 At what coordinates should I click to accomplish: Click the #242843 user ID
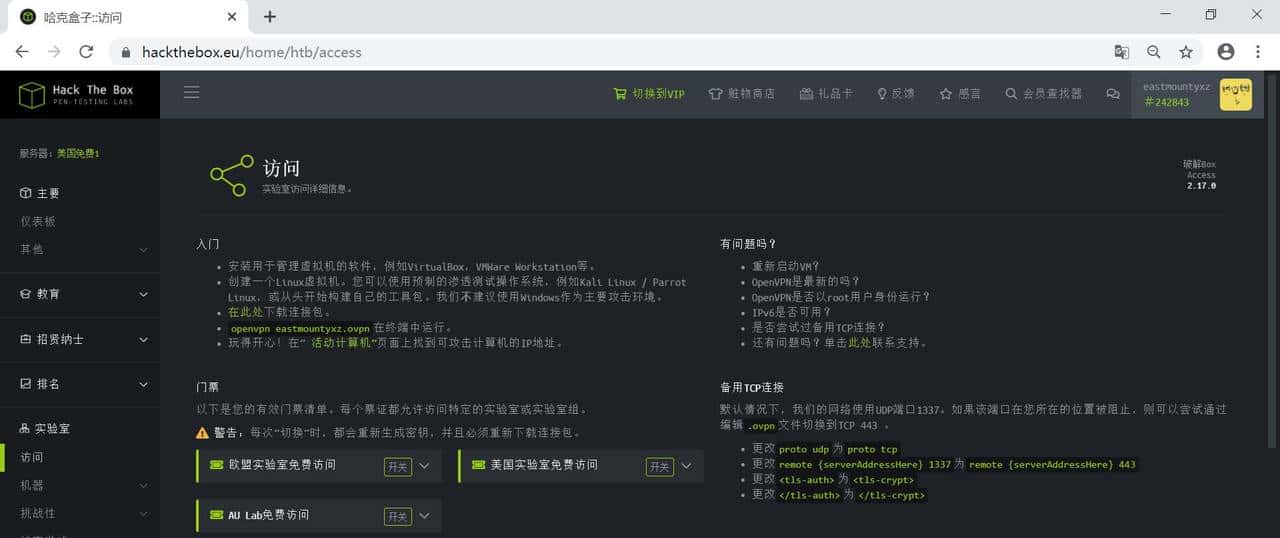(x=1166, y=102)
